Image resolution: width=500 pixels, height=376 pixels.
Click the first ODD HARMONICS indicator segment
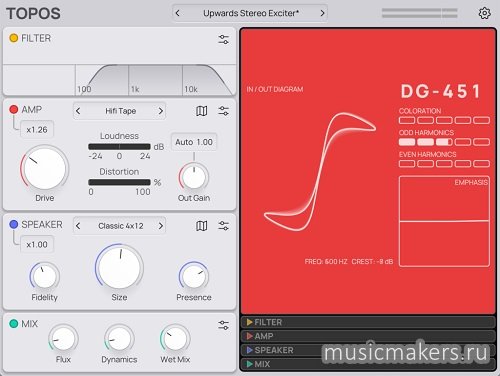407,142
